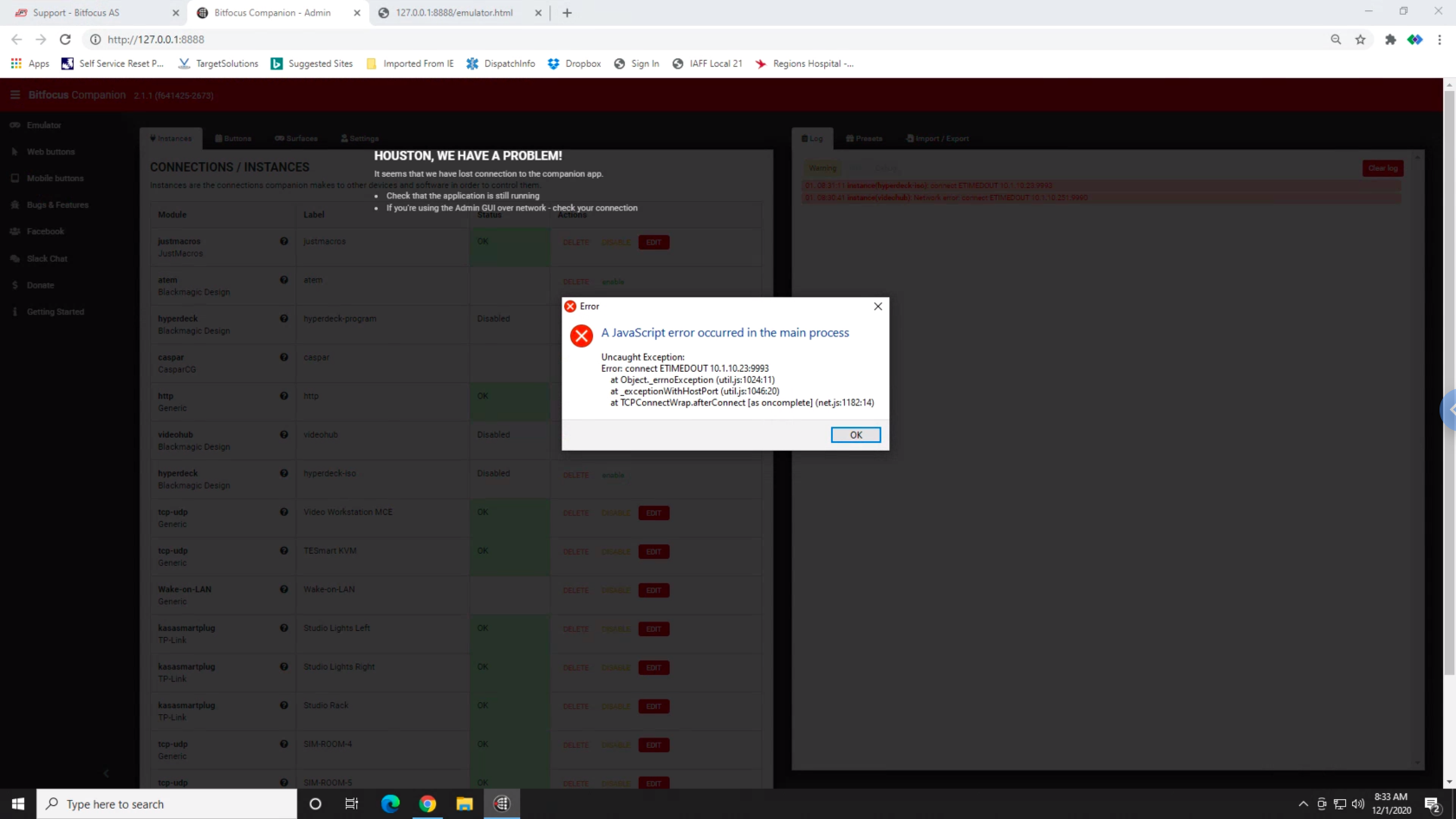Click OK in the JavaScript error dialog
Viewport: 1456px width, 819px height.
tap(855, 435)
